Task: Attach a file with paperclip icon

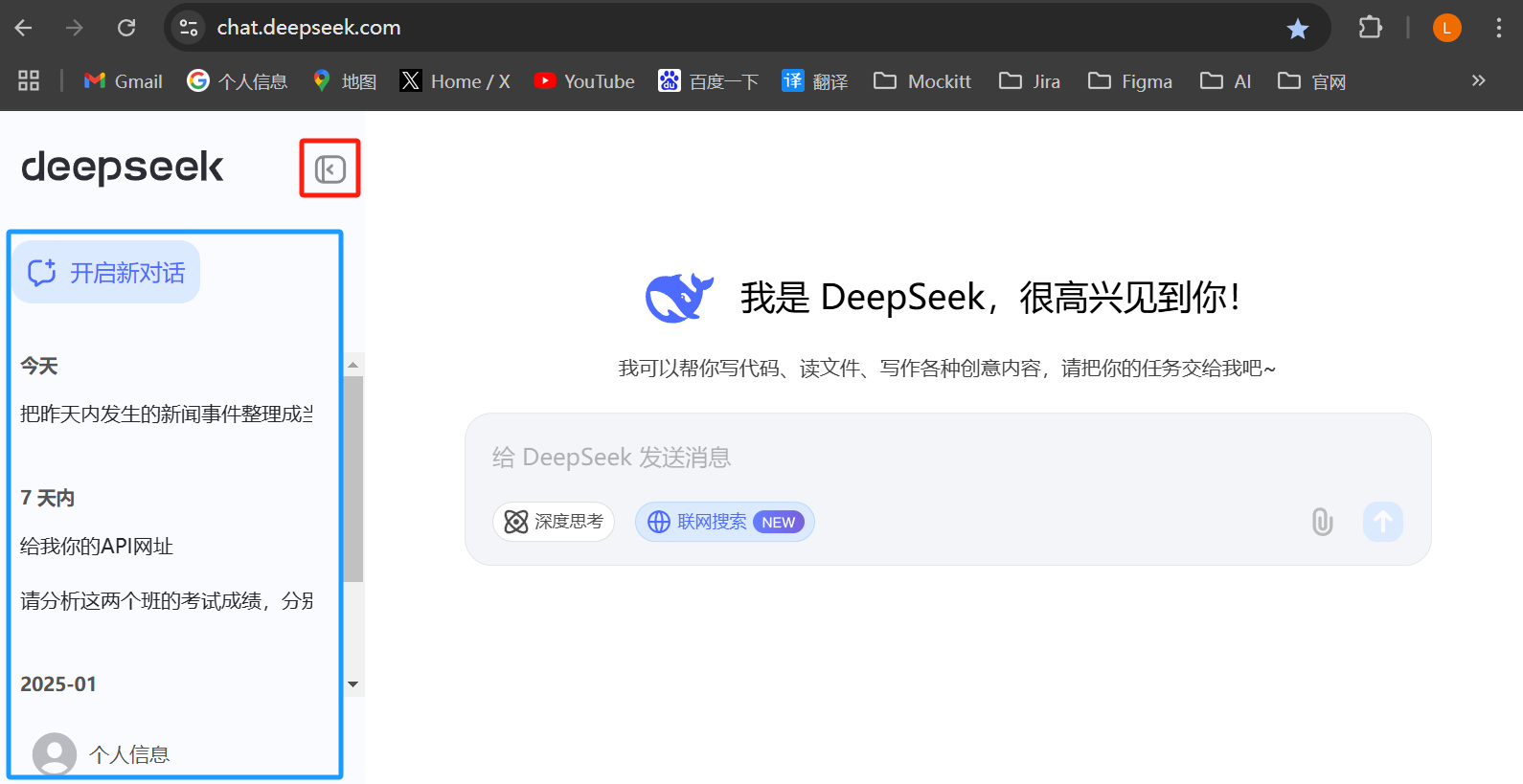Action: [1322, 522]
